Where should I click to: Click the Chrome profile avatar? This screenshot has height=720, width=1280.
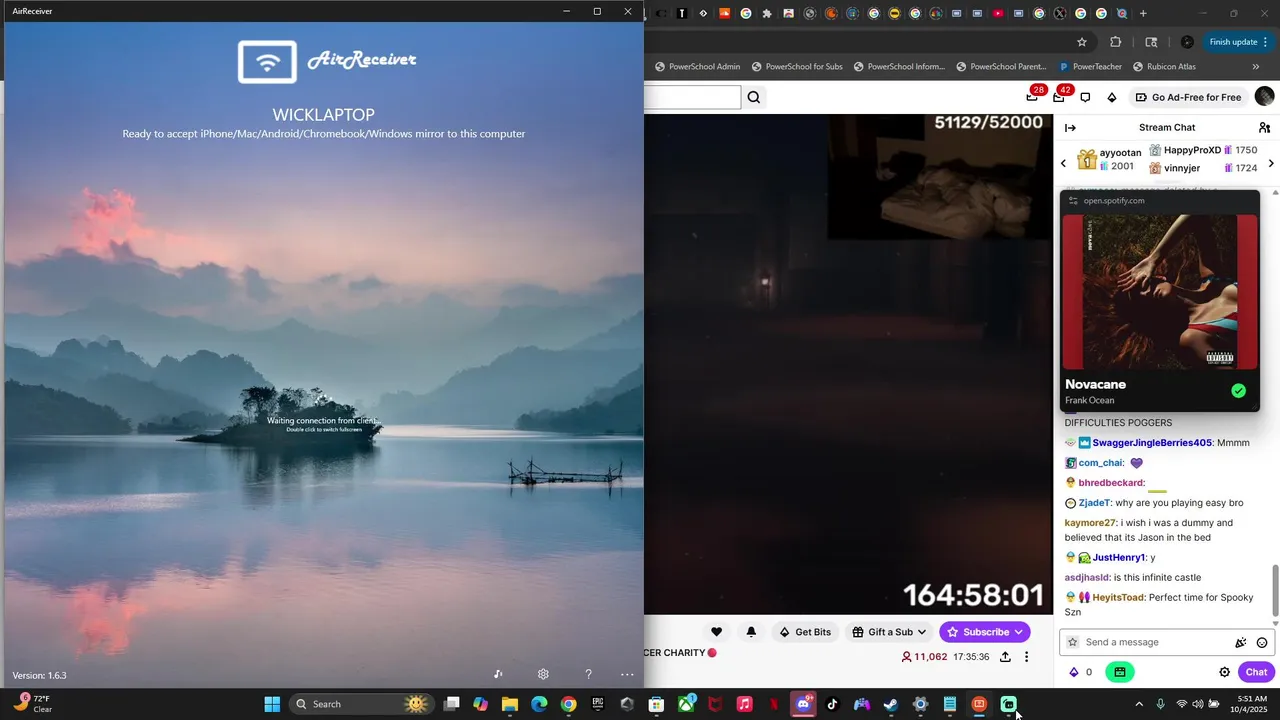1187,42
